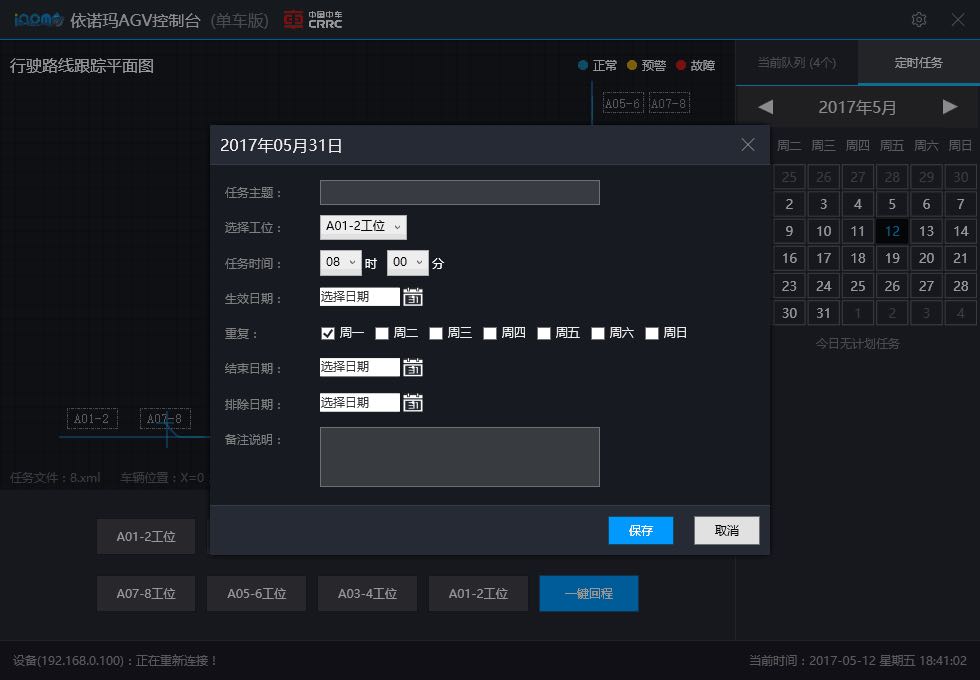The height and width of the screenshot is (680, 980).
Task: Click the 取消 button
Action: click(727, 531)
